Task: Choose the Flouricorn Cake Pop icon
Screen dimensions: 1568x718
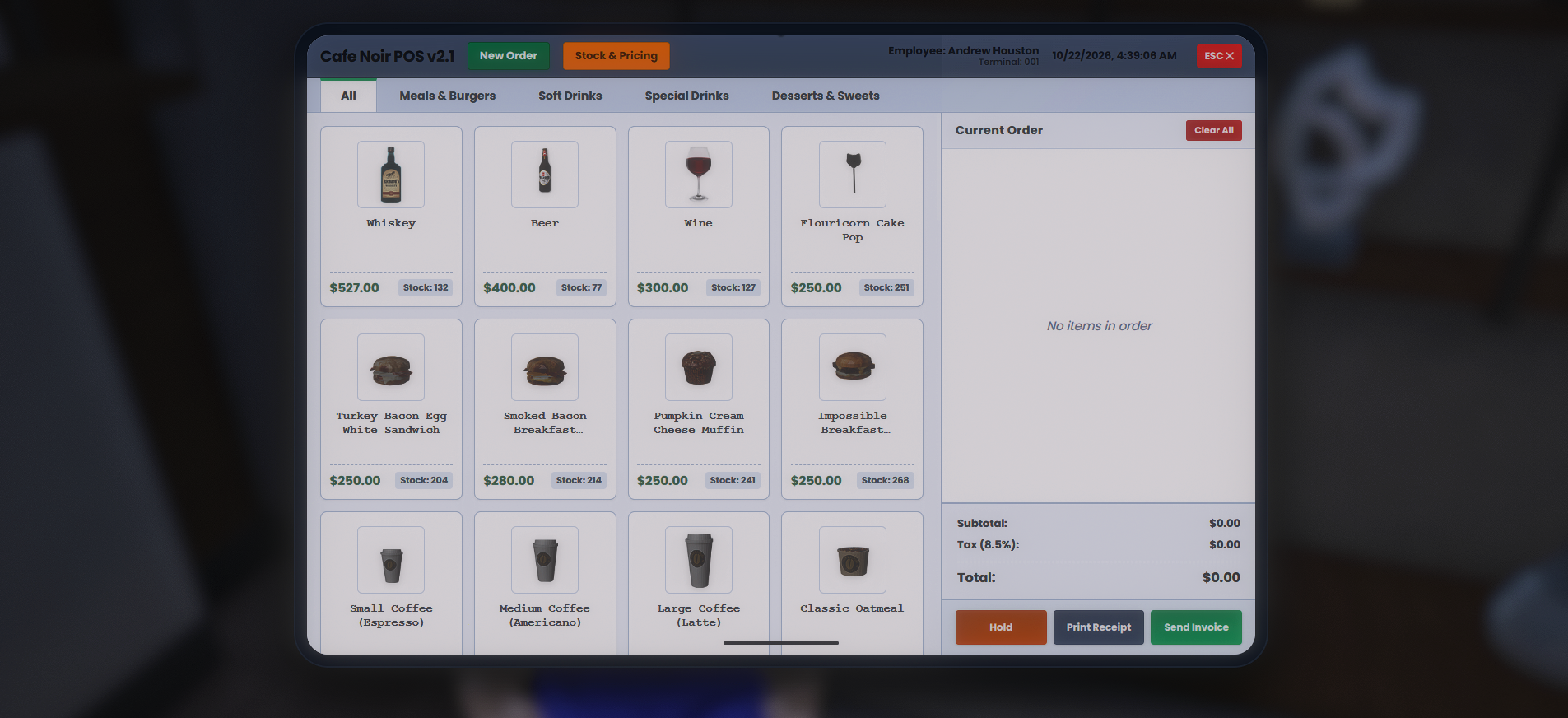Action: (853, 175)
